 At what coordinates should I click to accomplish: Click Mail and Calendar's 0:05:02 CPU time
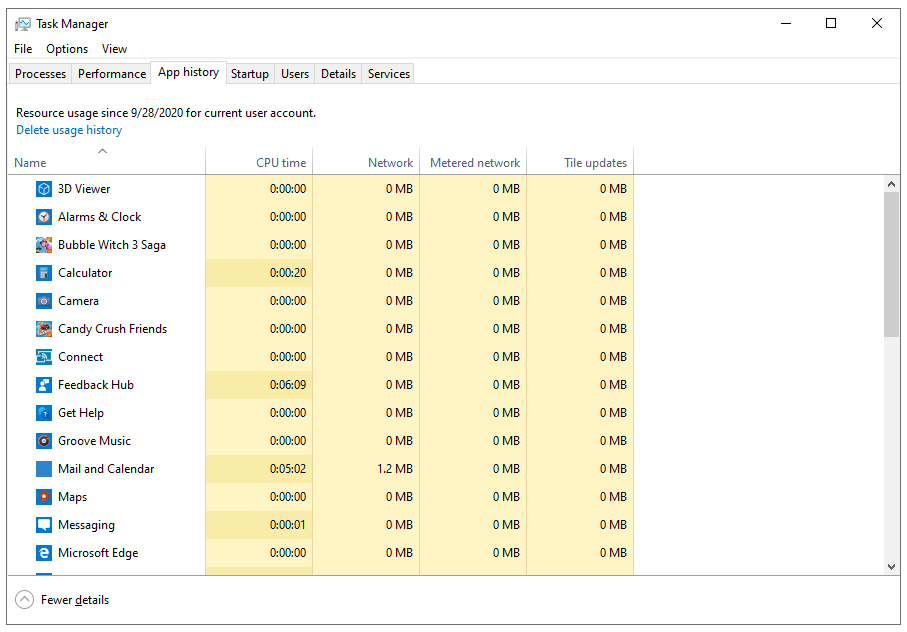click(x=287, y=469)
